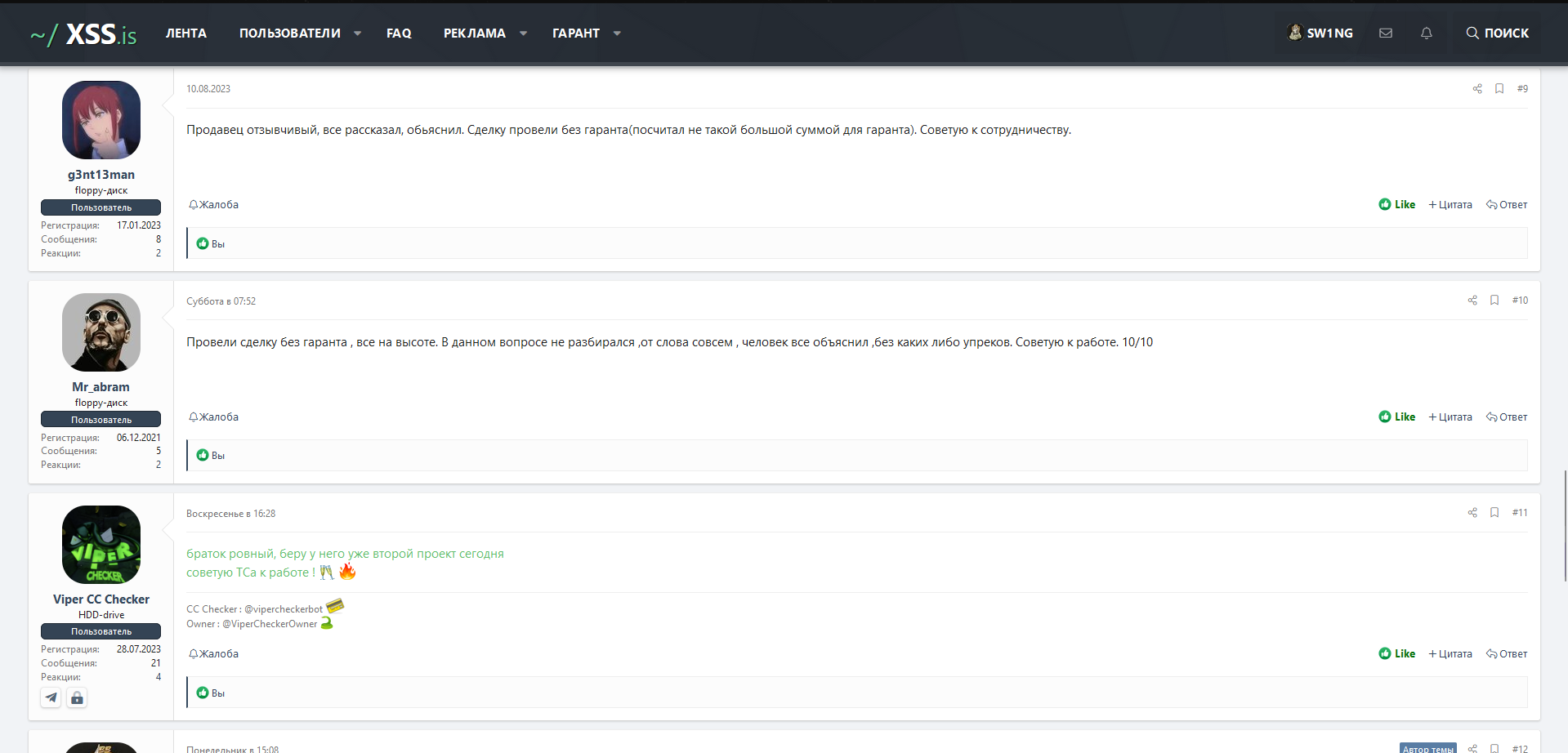Bookmark post #9
The image size is (1568, 753).
pyautogui.click(x=1499, y=88)
